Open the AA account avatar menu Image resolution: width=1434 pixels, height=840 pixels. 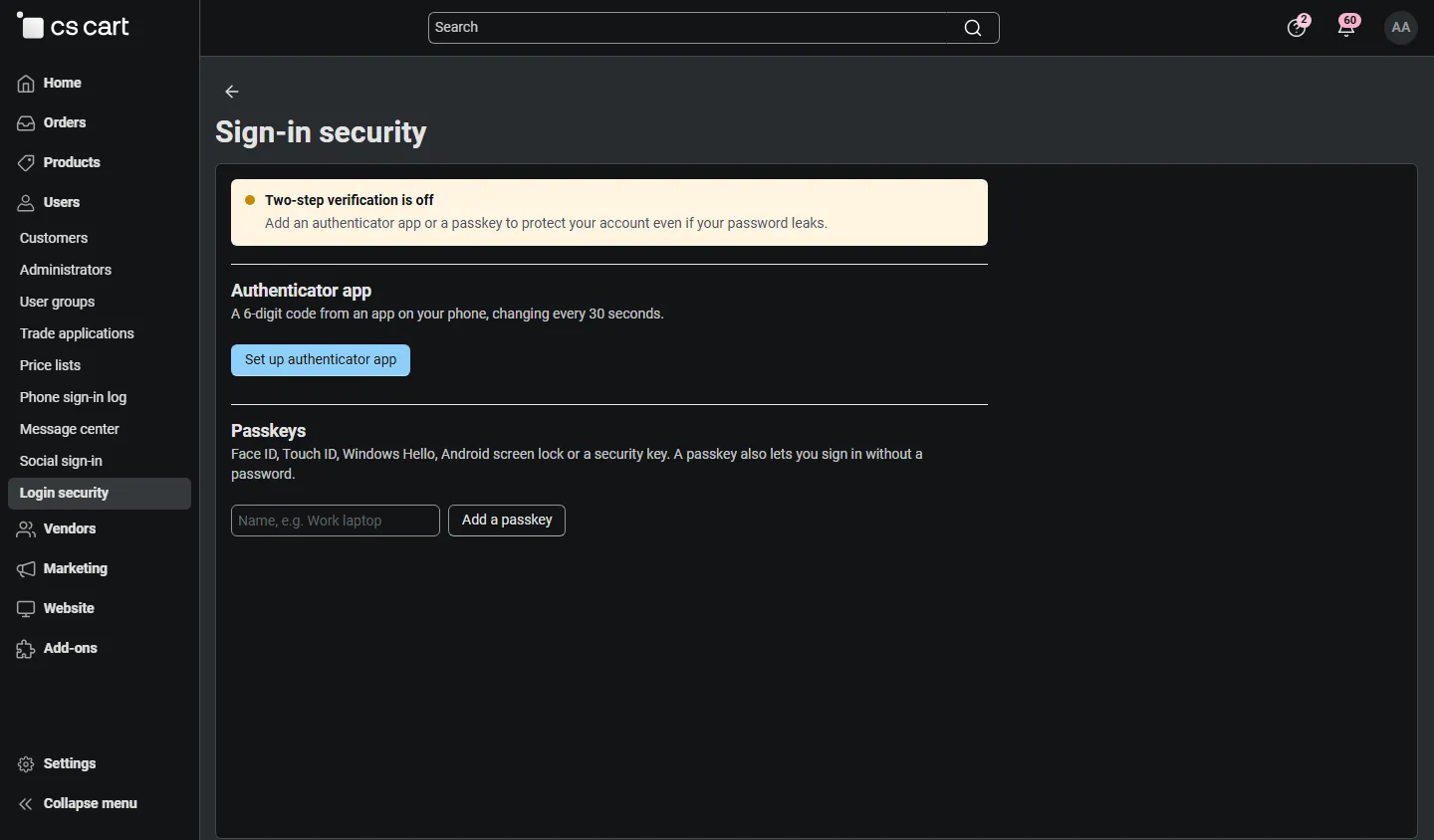(x=1402, y=28)
